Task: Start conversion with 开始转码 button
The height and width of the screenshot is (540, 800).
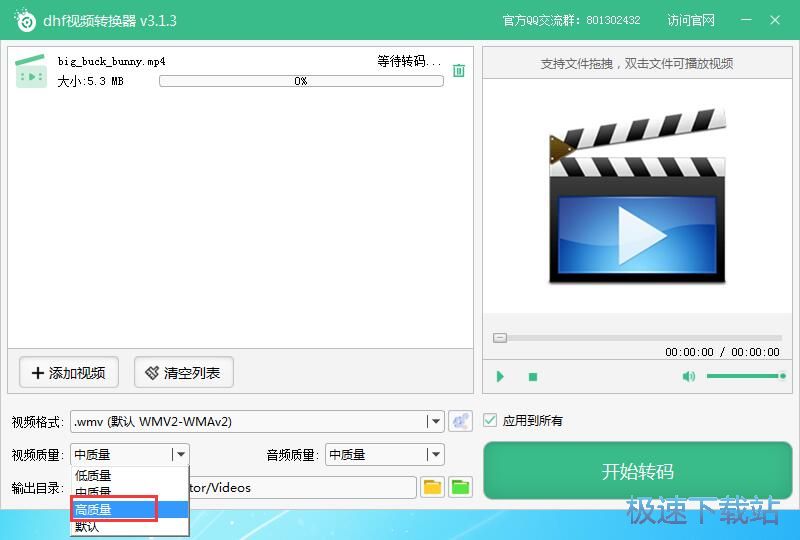Action: 638,471
